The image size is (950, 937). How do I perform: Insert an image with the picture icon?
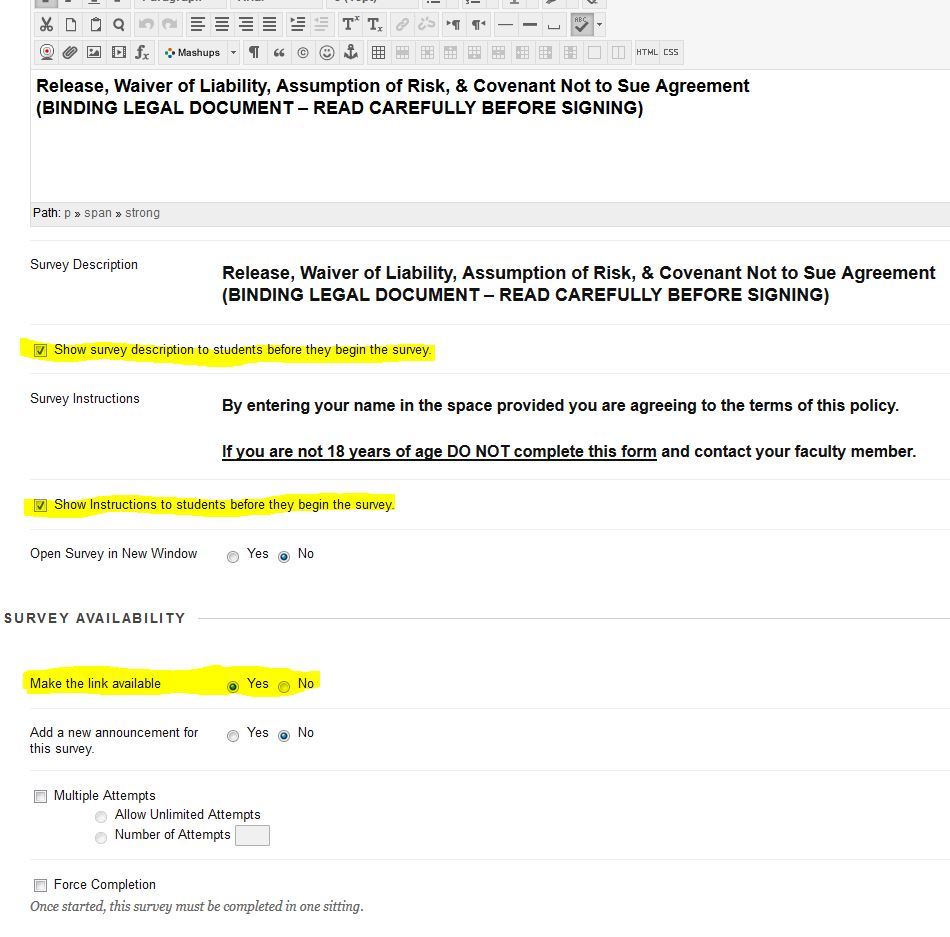[94, 52]
